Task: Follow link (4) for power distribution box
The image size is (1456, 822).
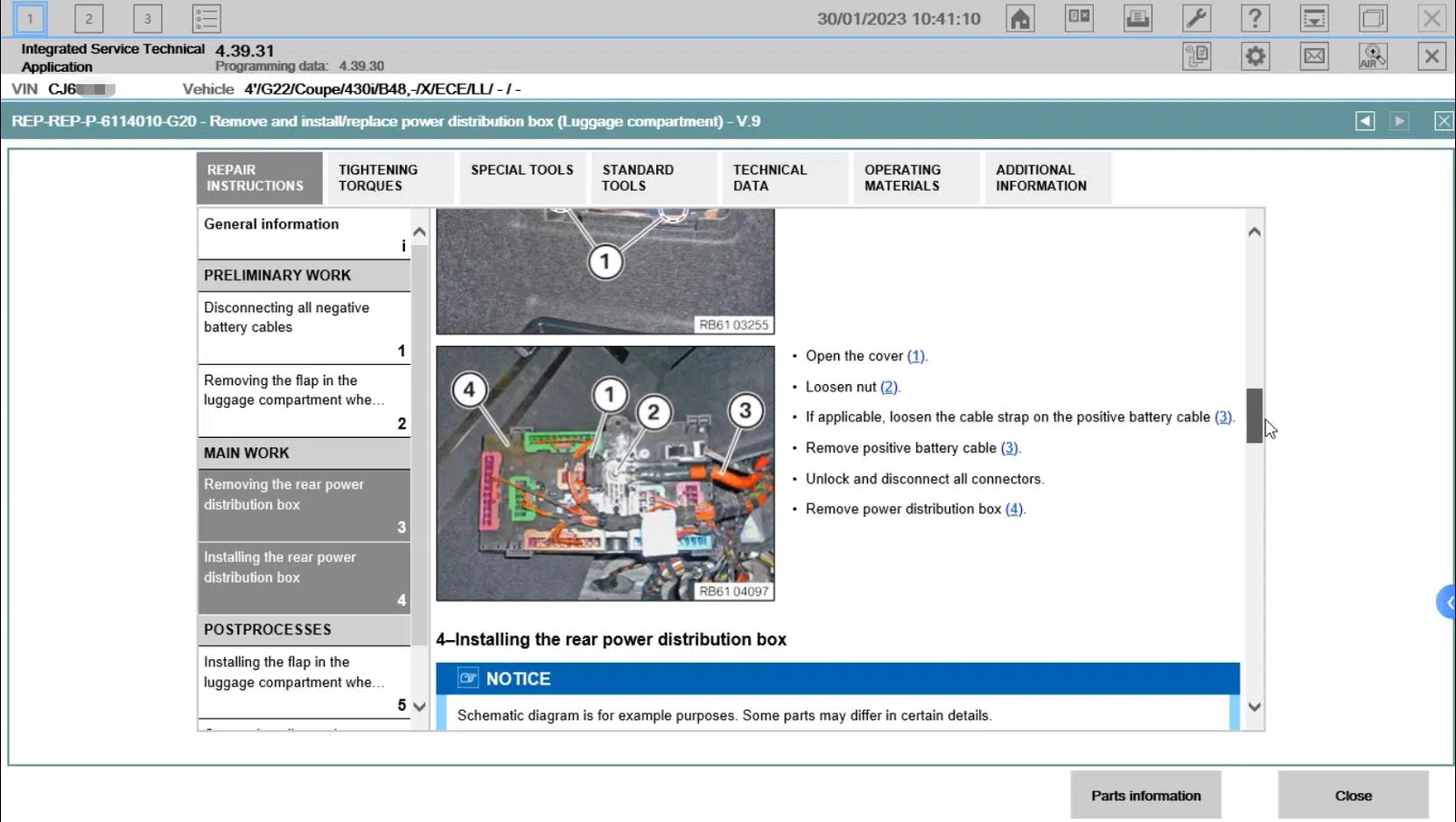Action: (x=1014, y=509)
